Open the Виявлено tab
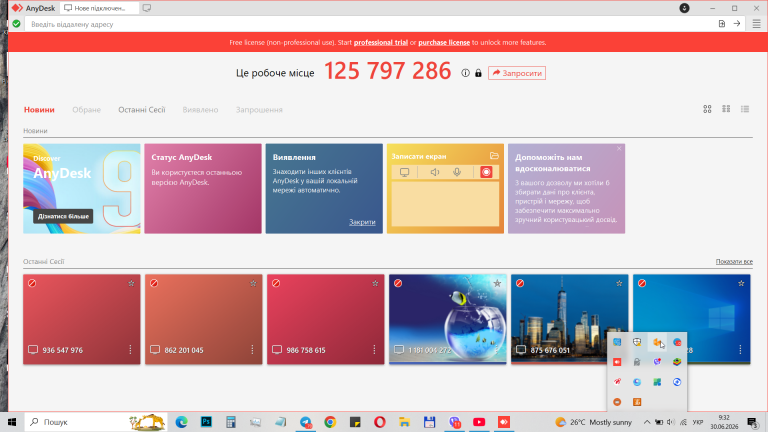The height and width of the screenshot is (432, 768). point(200,110)
